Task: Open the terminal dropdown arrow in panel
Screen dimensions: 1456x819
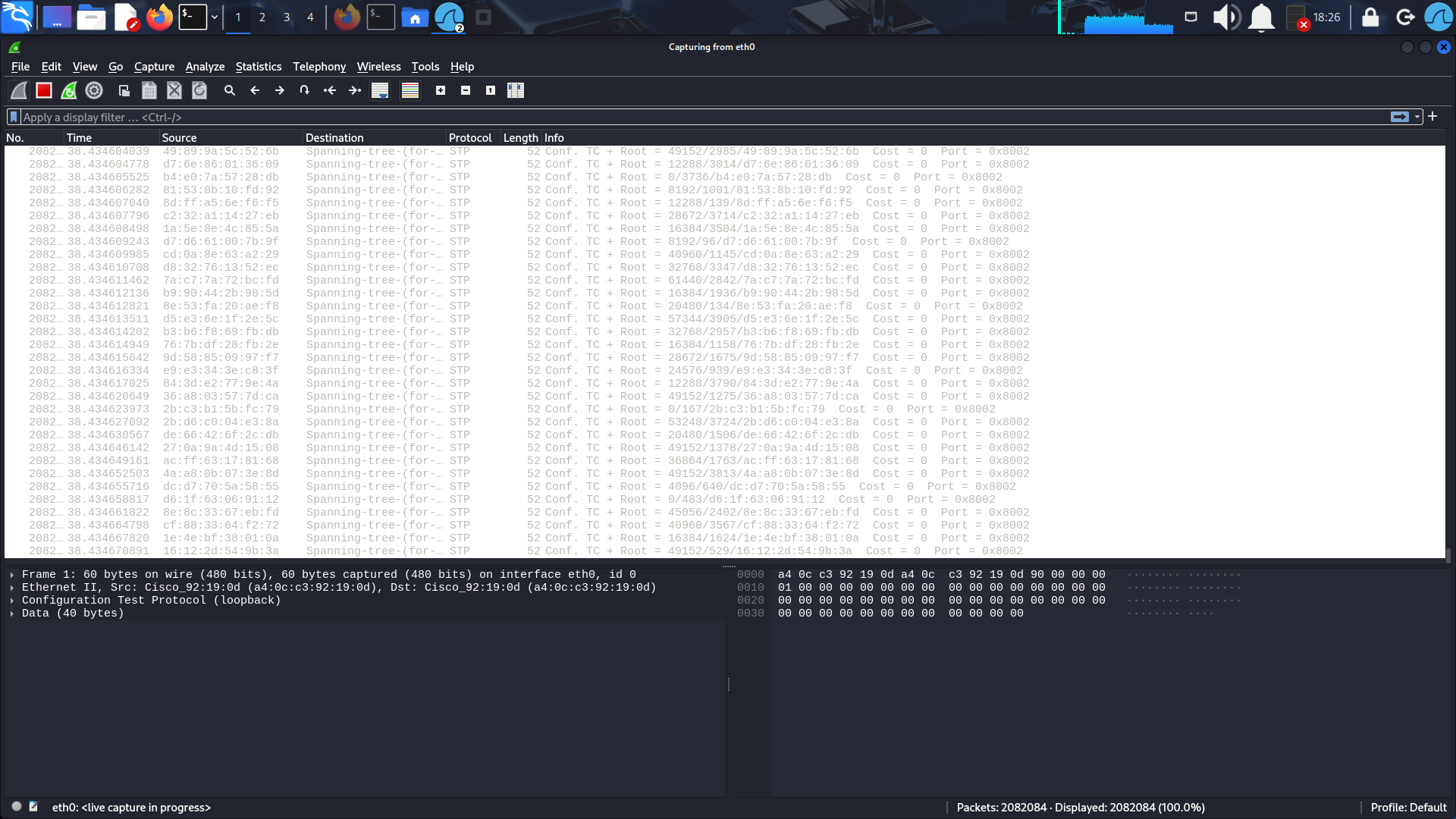Action: tap(215, 17)
